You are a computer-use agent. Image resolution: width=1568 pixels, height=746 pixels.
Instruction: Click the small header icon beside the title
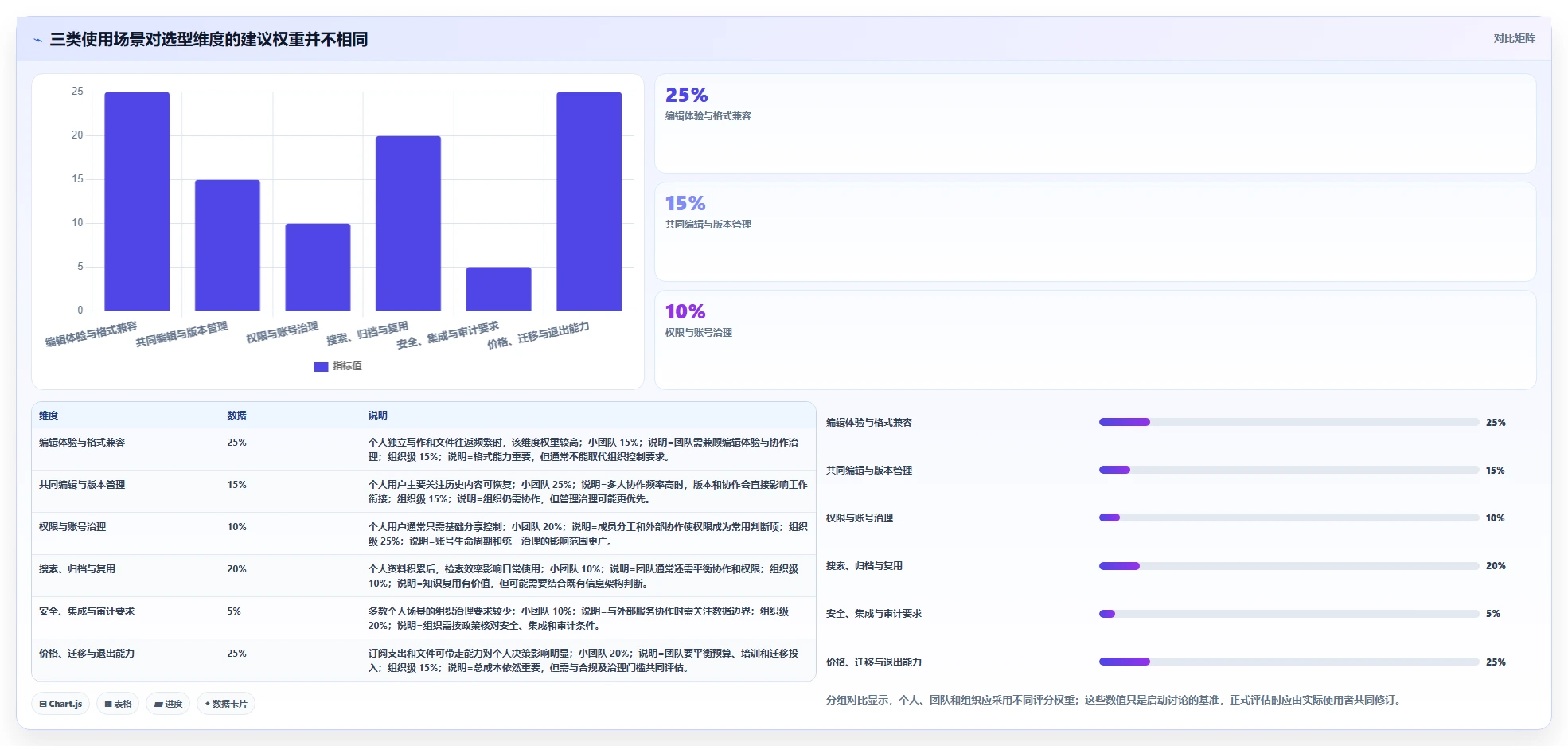(37, 40)
